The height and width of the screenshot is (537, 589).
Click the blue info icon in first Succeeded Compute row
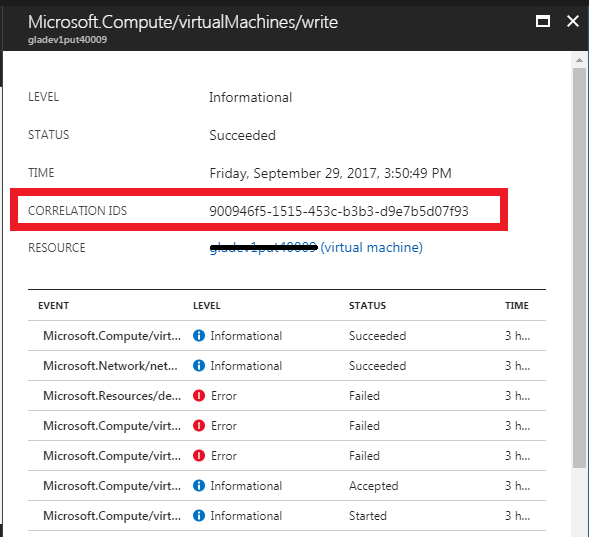(199, 335)
